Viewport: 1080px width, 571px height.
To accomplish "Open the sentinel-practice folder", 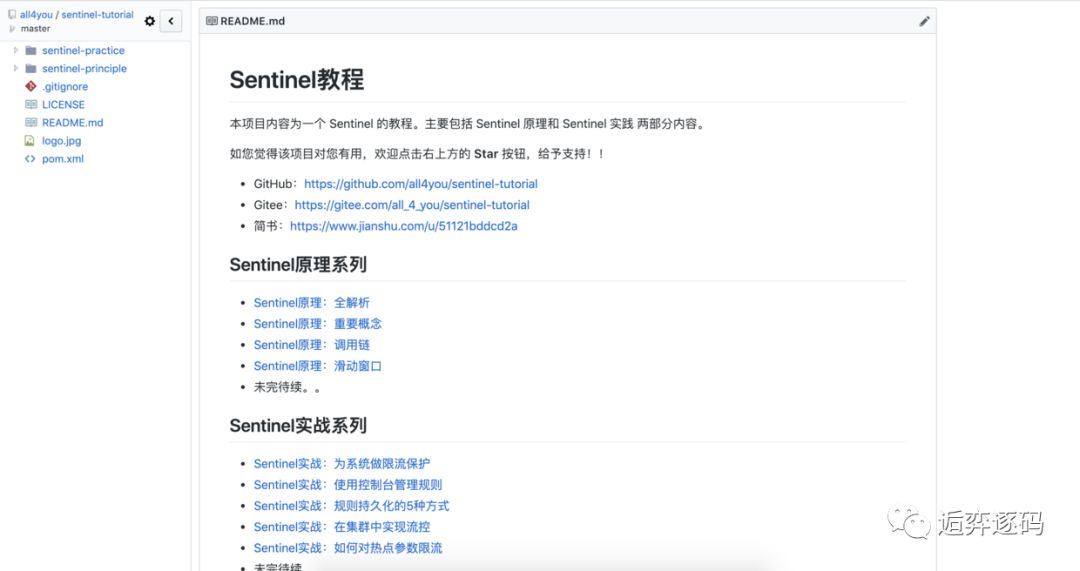I will [x=83, y=50].
